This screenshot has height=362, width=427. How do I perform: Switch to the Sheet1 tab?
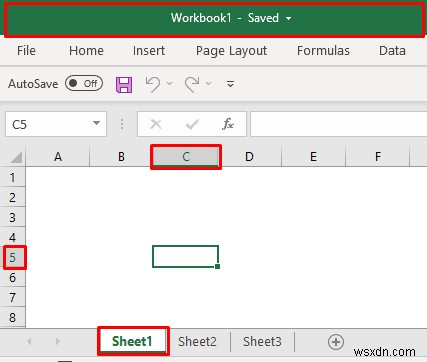point(132,341)
